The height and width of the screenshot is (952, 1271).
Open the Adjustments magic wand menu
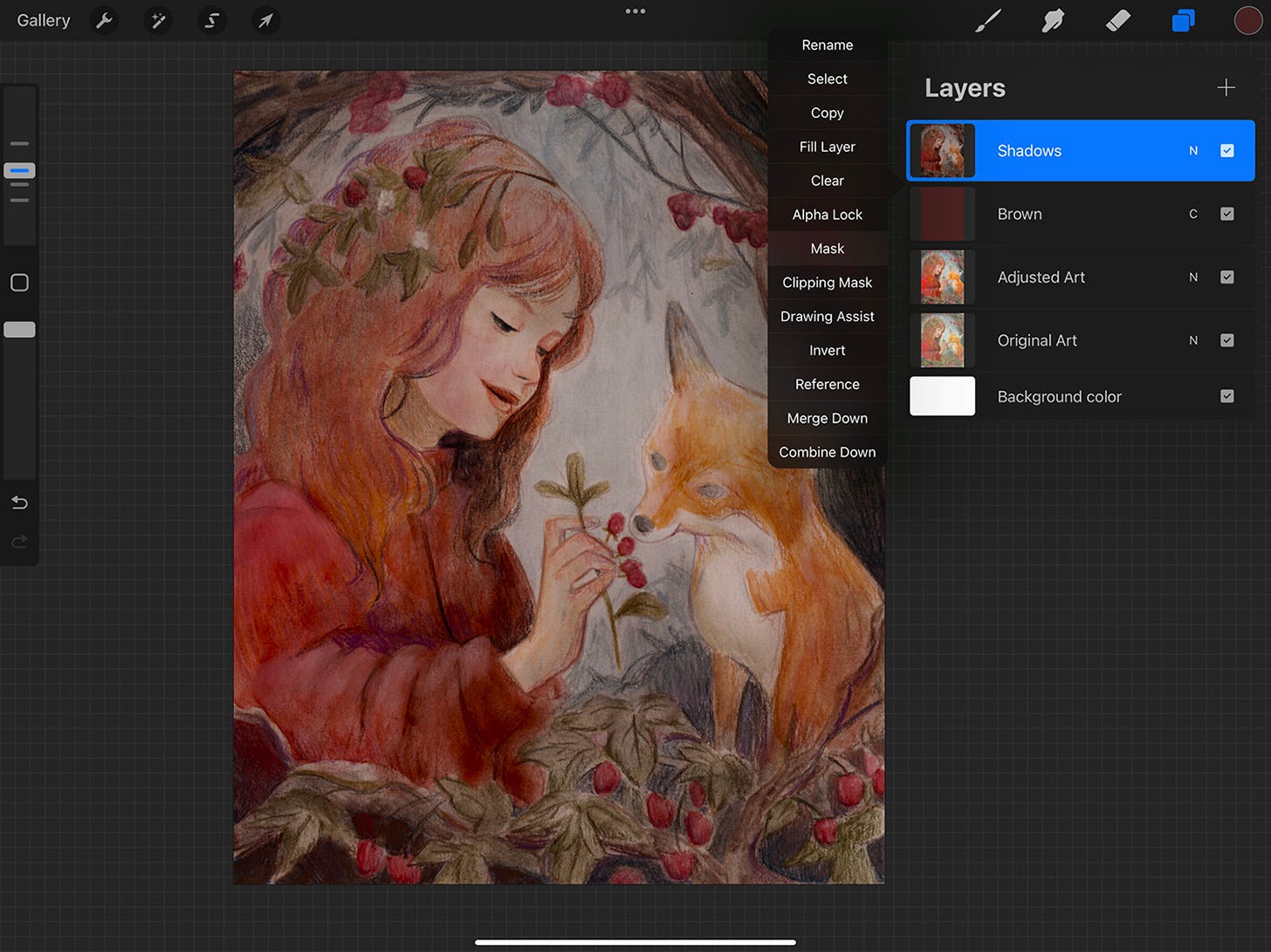[158, 20]
